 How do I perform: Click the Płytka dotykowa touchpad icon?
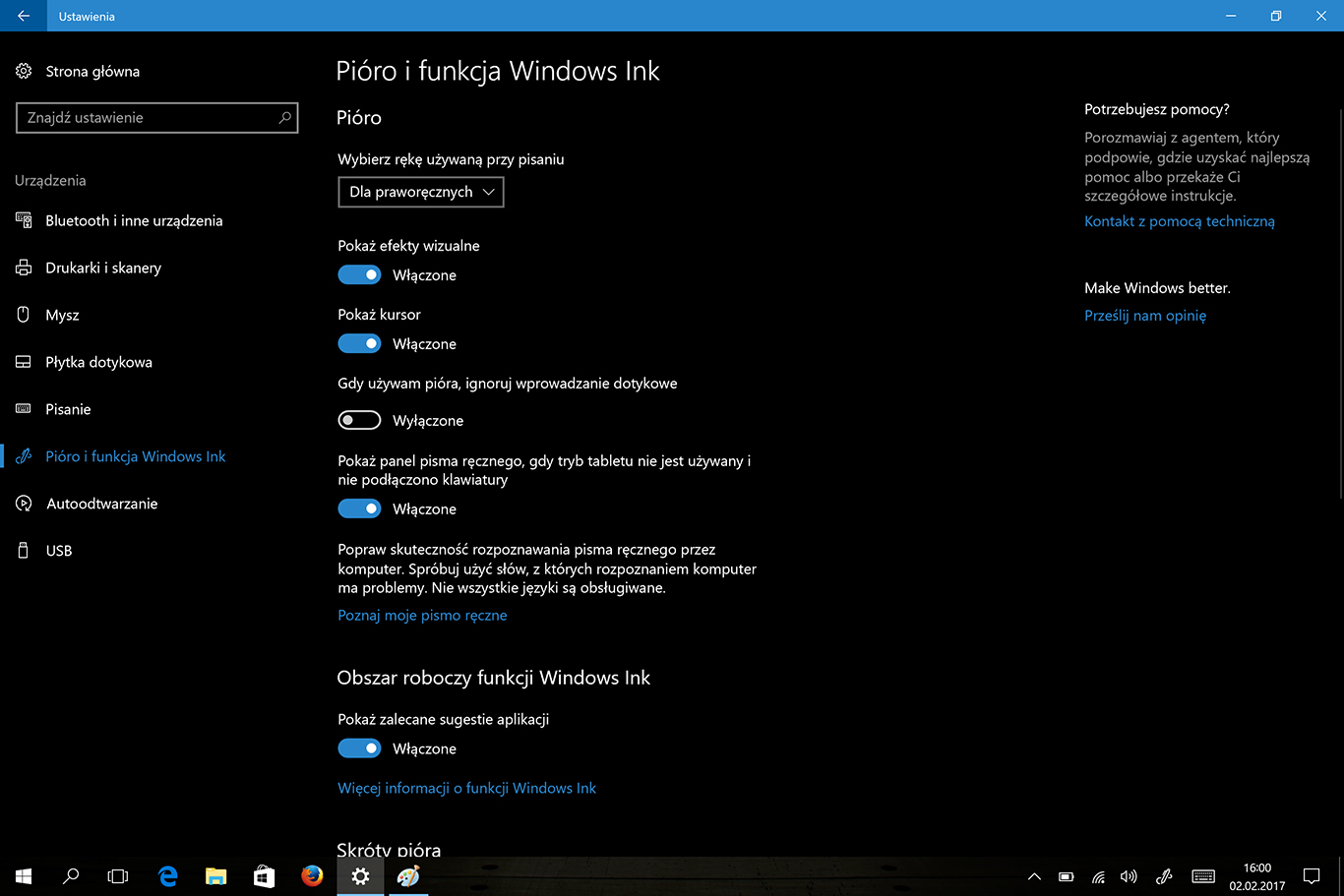(24, 362)
